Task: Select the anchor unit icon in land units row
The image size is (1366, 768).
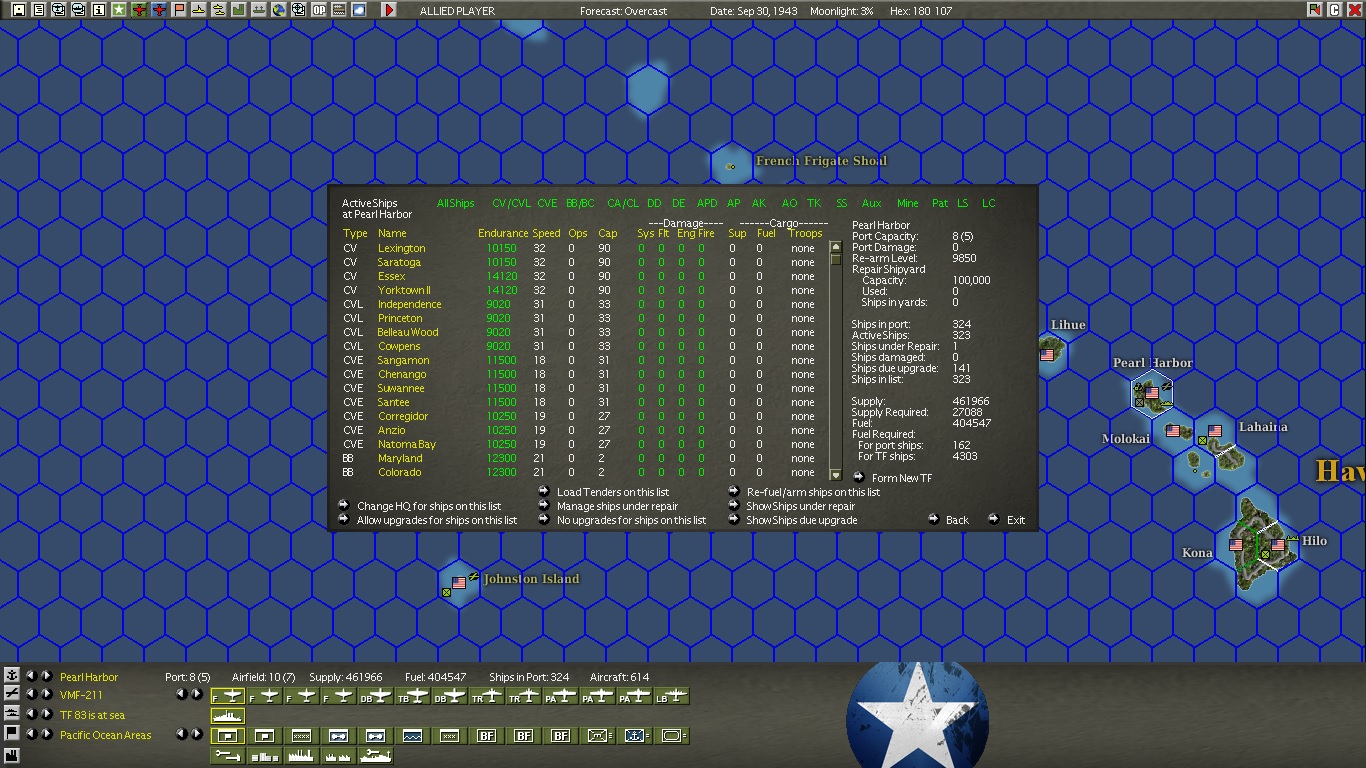Action: [635, 736]
